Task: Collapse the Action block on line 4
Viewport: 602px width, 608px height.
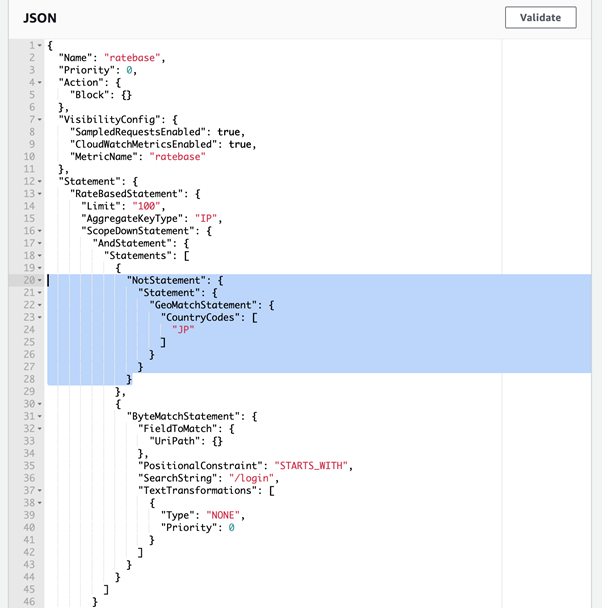Action: [39, 82]
